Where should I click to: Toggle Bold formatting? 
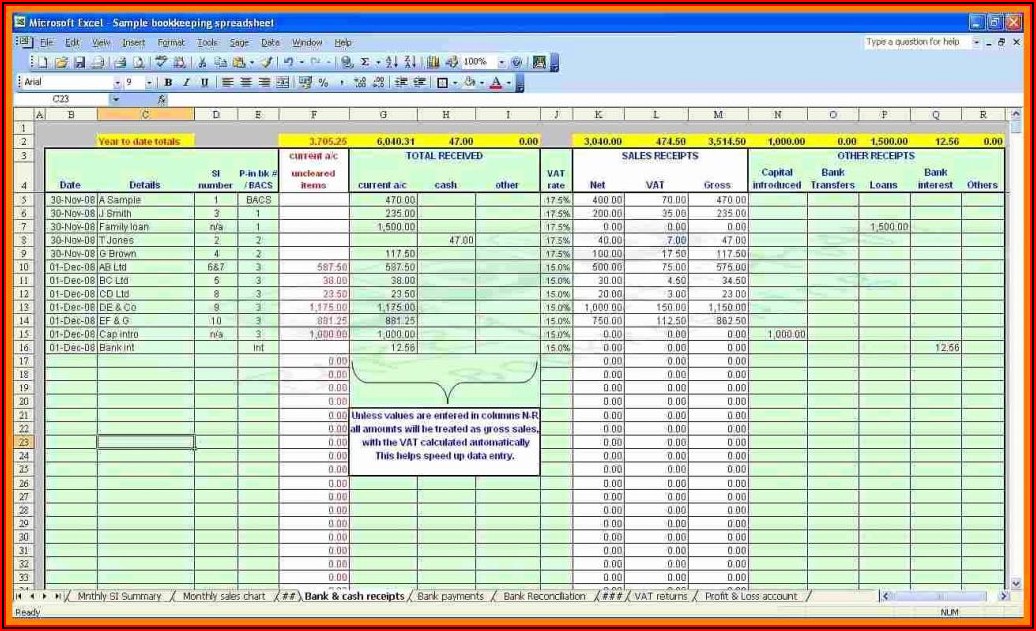168,83
